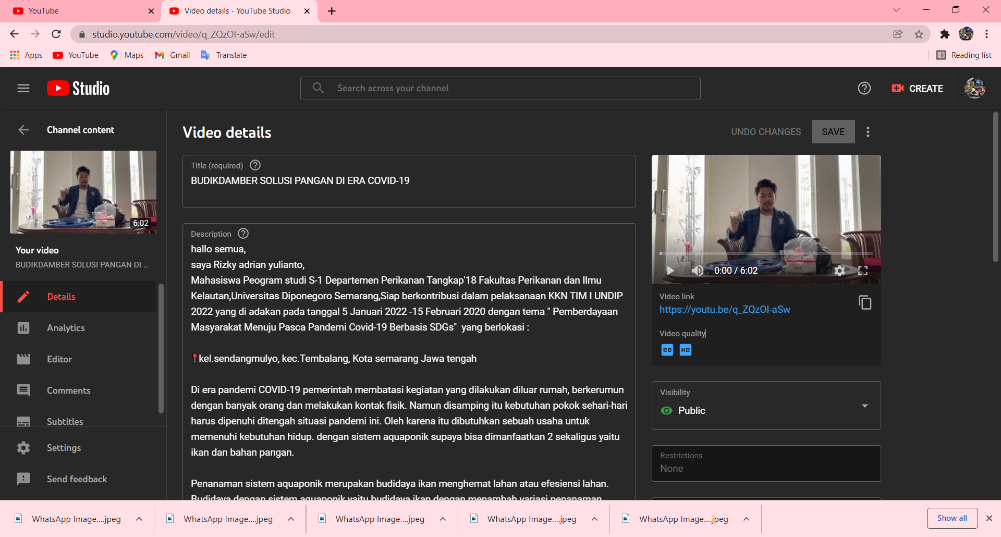Open the tab search dropdown arrow
Image resolution: width=1001 pixels, height=537 pixels.
pyautogui.click(x=896, y=10)
